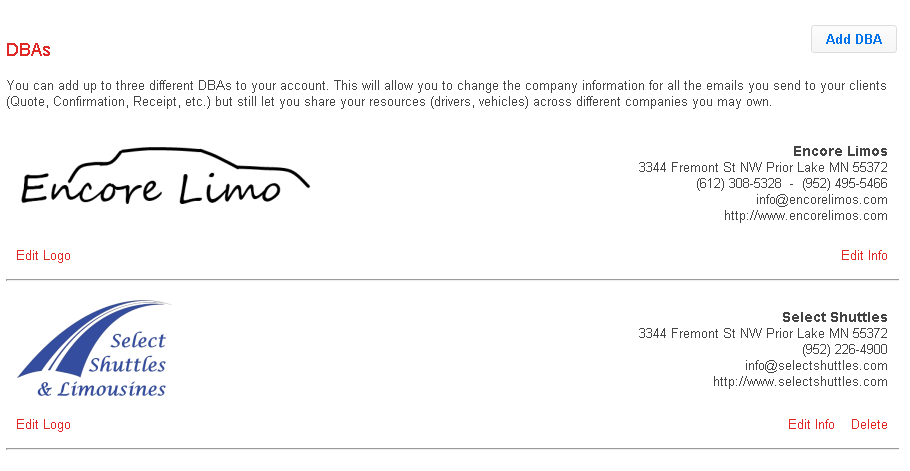Click the red DBAs heading
This screenshot has height=471, width=910.
tap(28, 49)
